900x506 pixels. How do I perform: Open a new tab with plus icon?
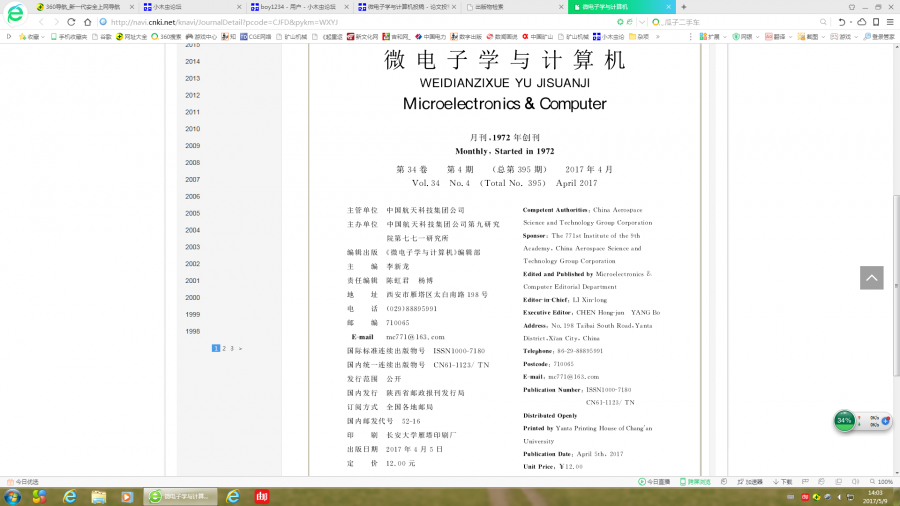684,7
